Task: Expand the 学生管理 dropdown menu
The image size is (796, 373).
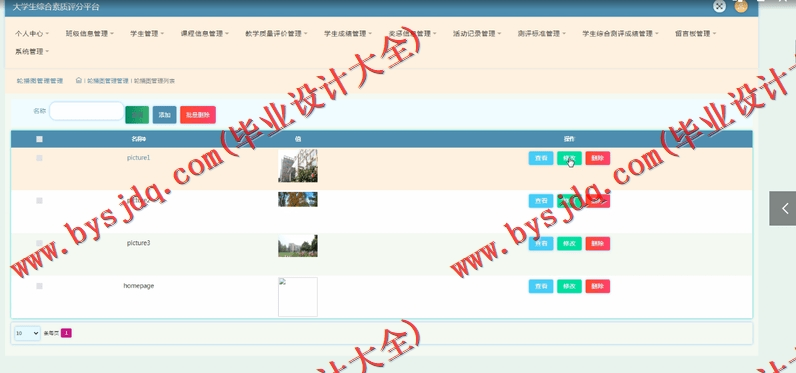Action: click(x=147, y=33)
